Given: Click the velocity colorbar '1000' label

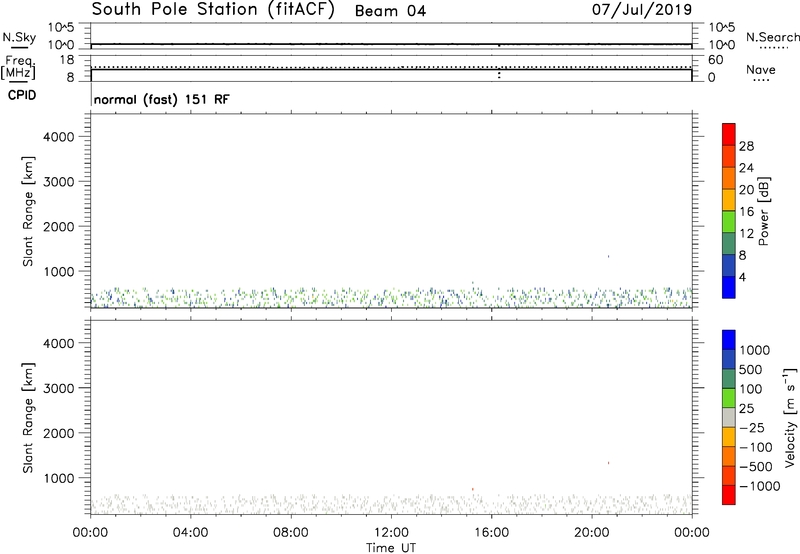Looking at the screenshot, I should [755, 350].
